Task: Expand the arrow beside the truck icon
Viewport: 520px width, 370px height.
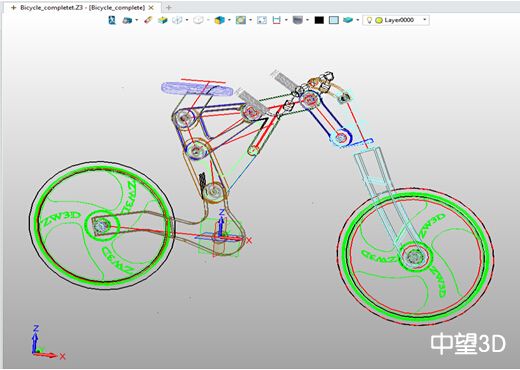Action: coord(137,20)
